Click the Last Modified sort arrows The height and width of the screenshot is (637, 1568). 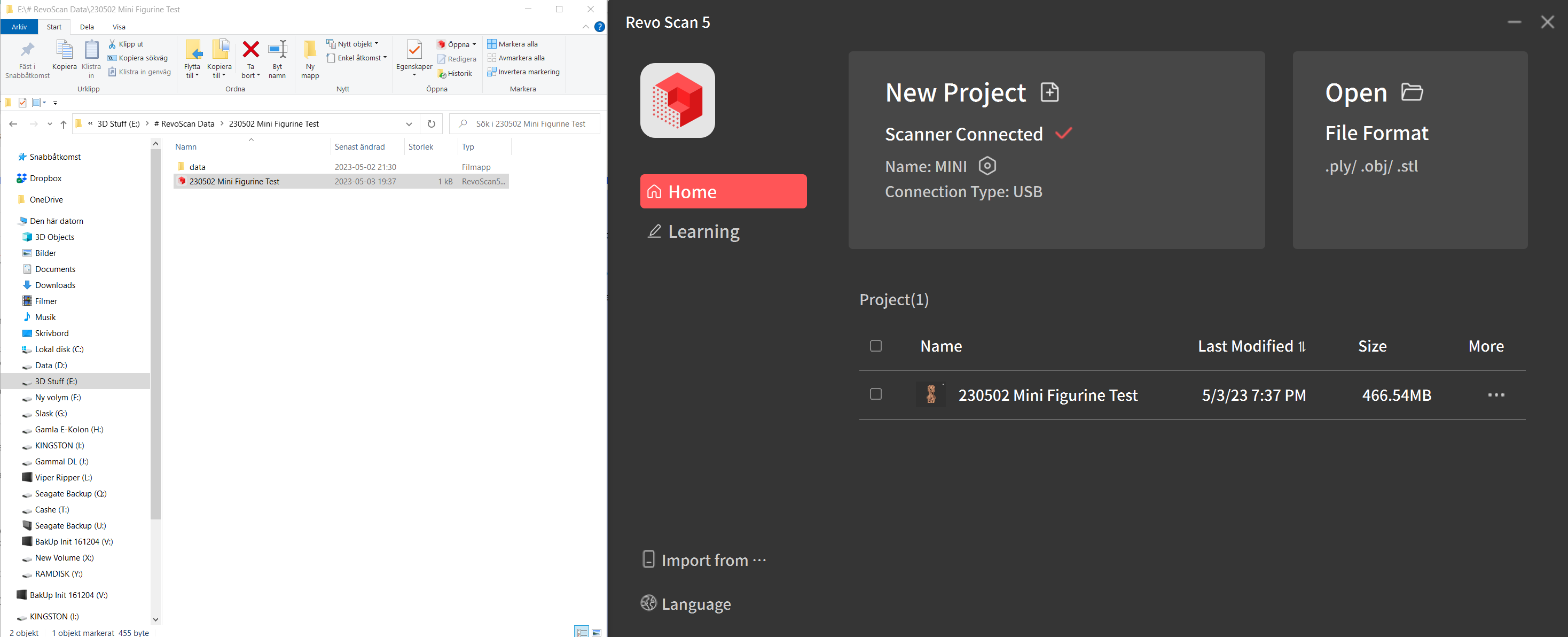(1302, 346)
